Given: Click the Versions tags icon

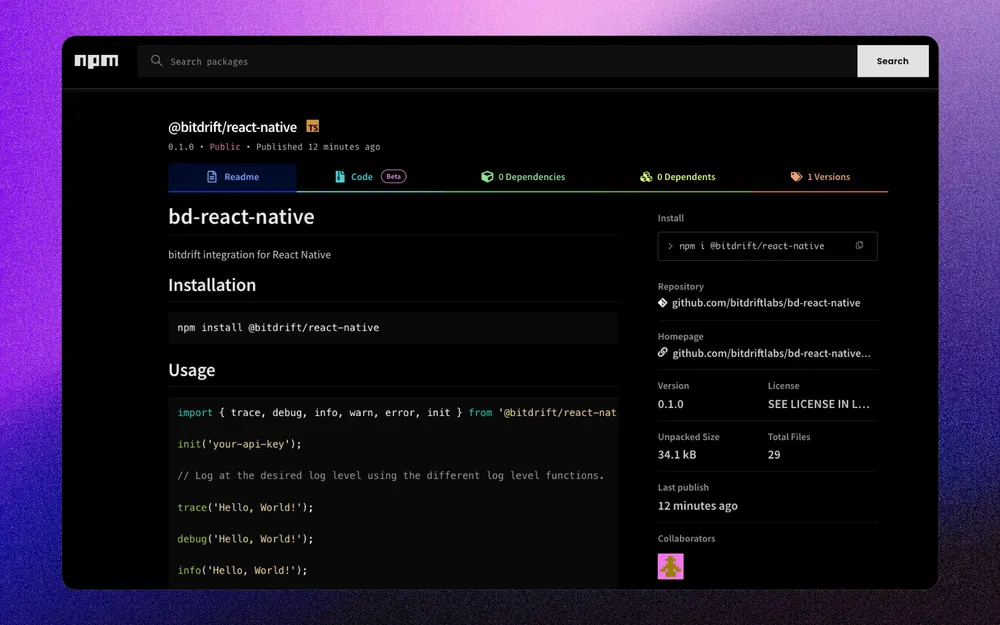Looking at the screenshot, I should 796,177.
